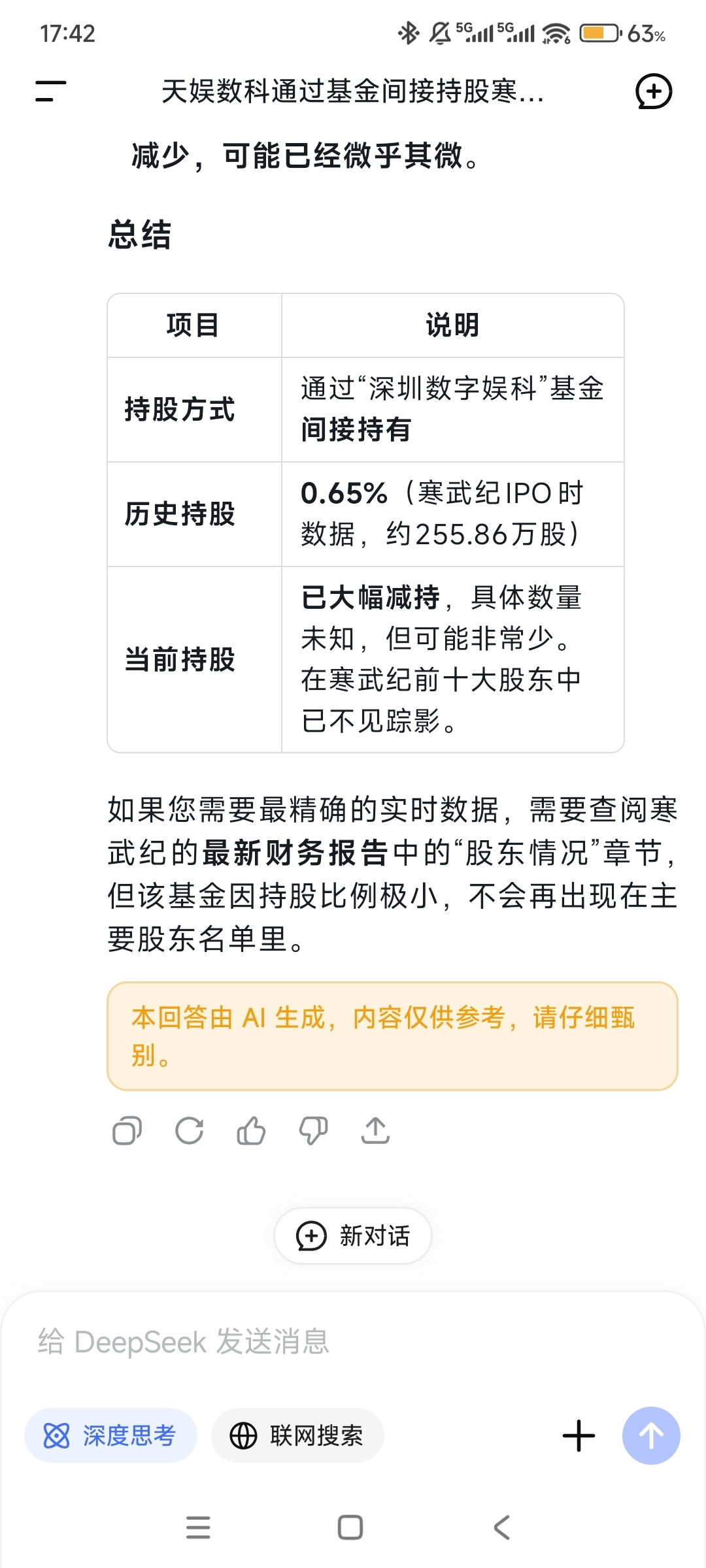Focus the 给 DeepSeek 发送消息 input field
Viewport: 706px width, 1568px height.
tap(353, 1342)
